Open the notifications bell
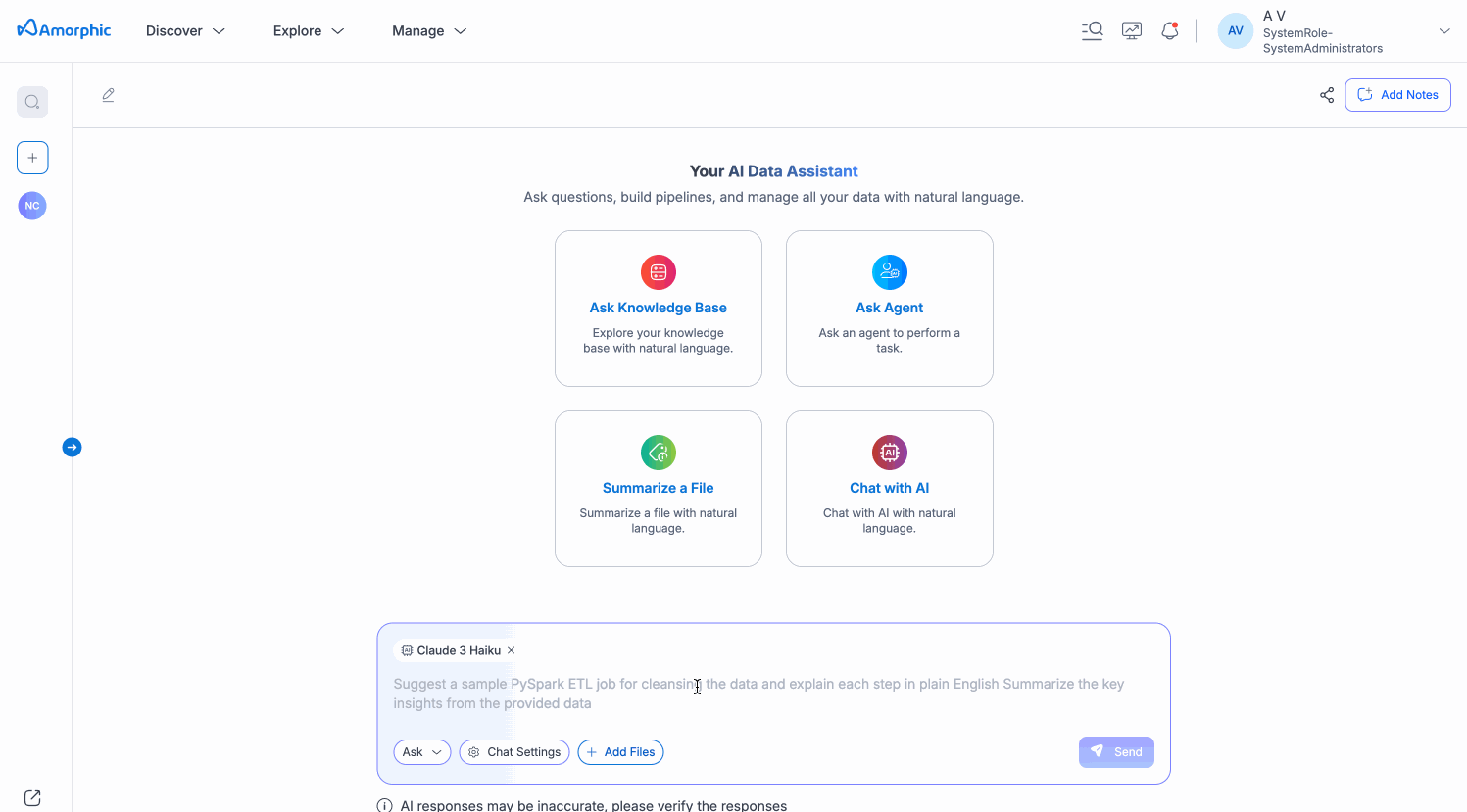1467x812 pixels. click(1169, 31)
